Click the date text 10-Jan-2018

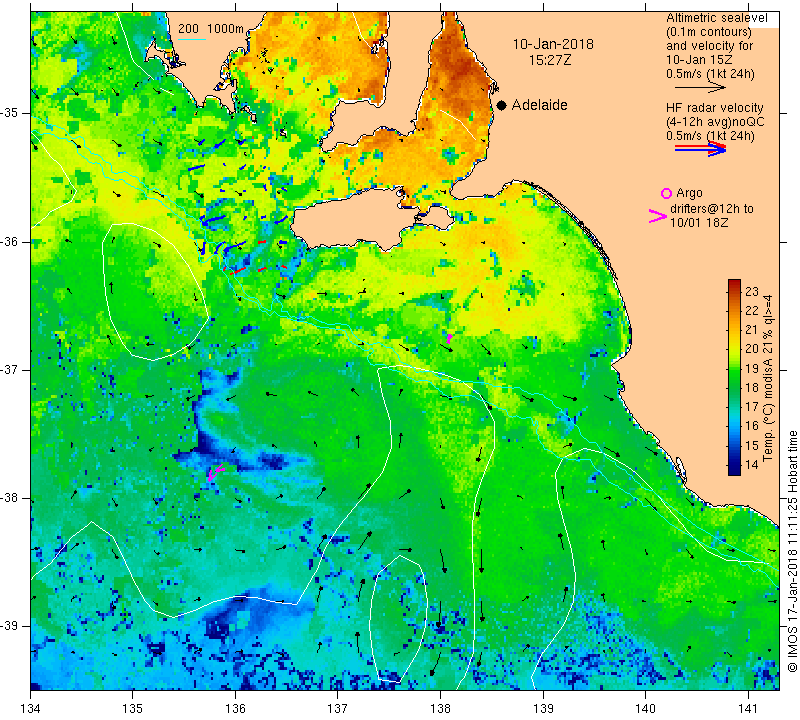tap(553, 44)
